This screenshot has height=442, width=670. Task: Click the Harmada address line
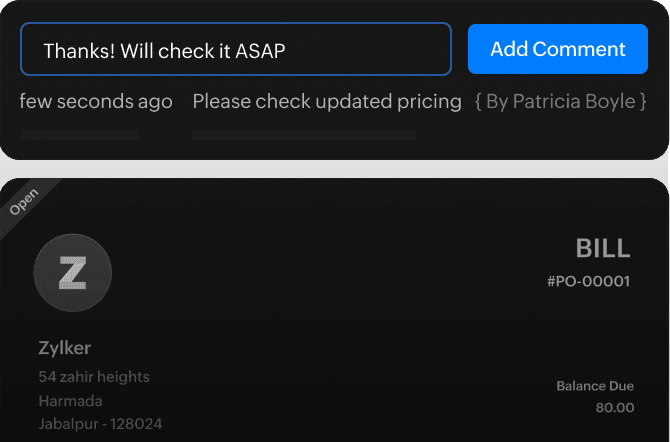click(x=71, y=400)
